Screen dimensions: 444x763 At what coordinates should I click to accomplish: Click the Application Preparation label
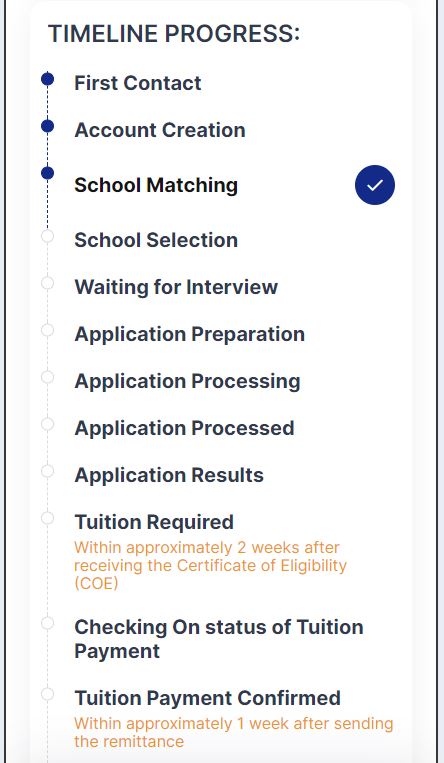point(190,334)
